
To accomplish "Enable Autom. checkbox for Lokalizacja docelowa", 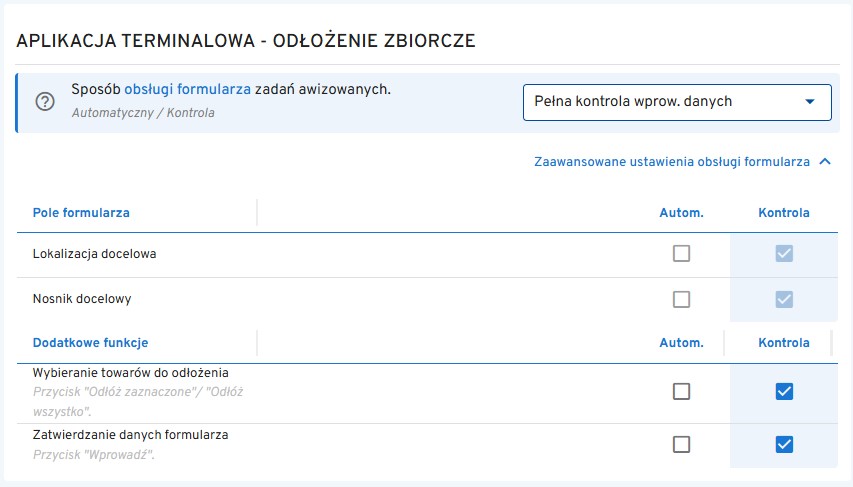I will [x=681, y=254].
